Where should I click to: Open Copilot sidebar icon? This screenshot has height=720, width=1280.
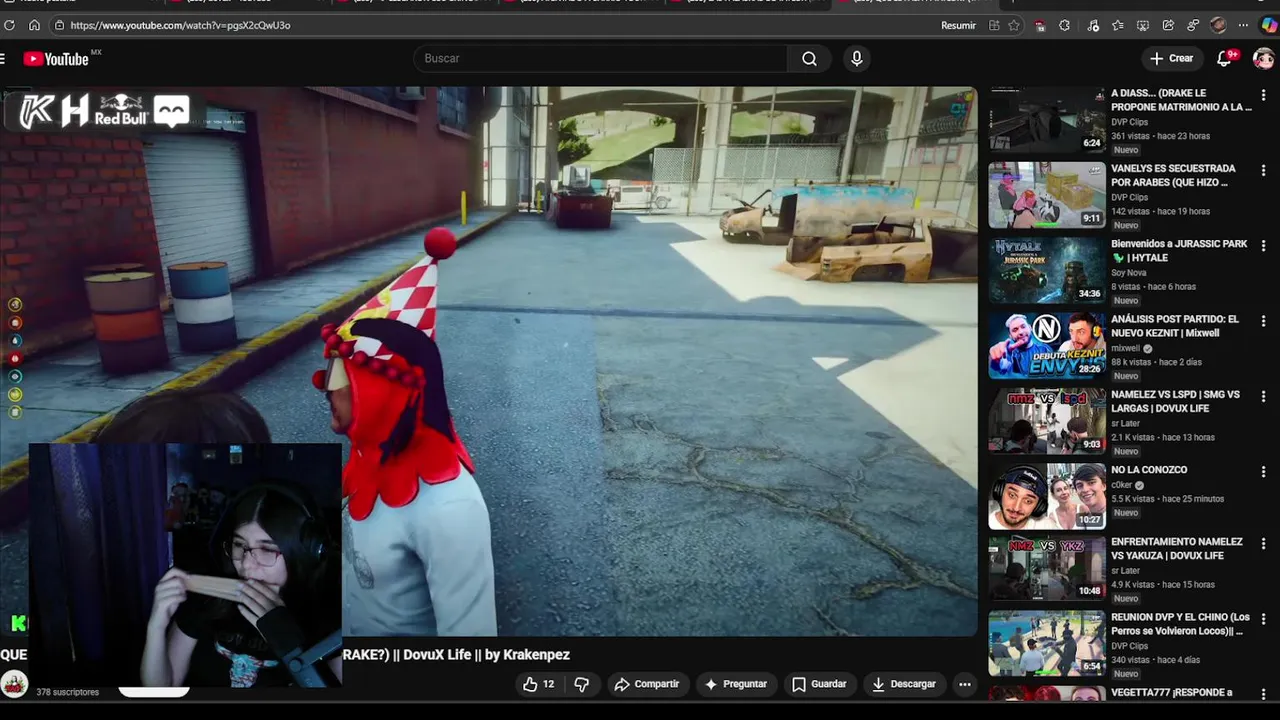tap(1268, 25)
